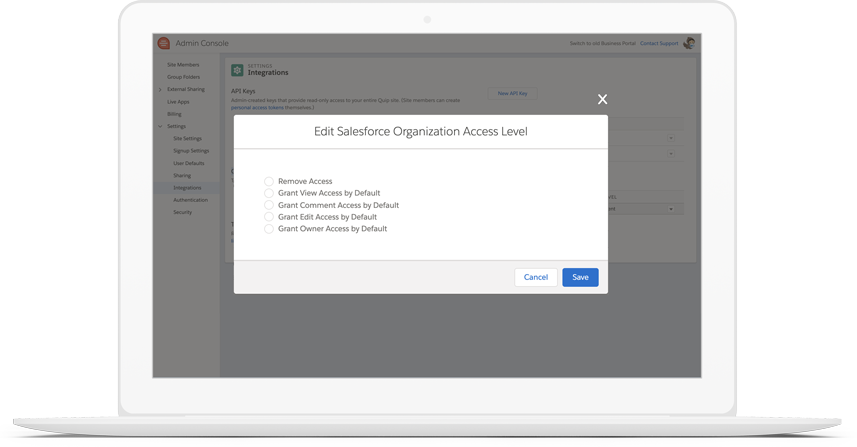Close the dialog with the X icon

pyautogui.click(x=602, y=99)
